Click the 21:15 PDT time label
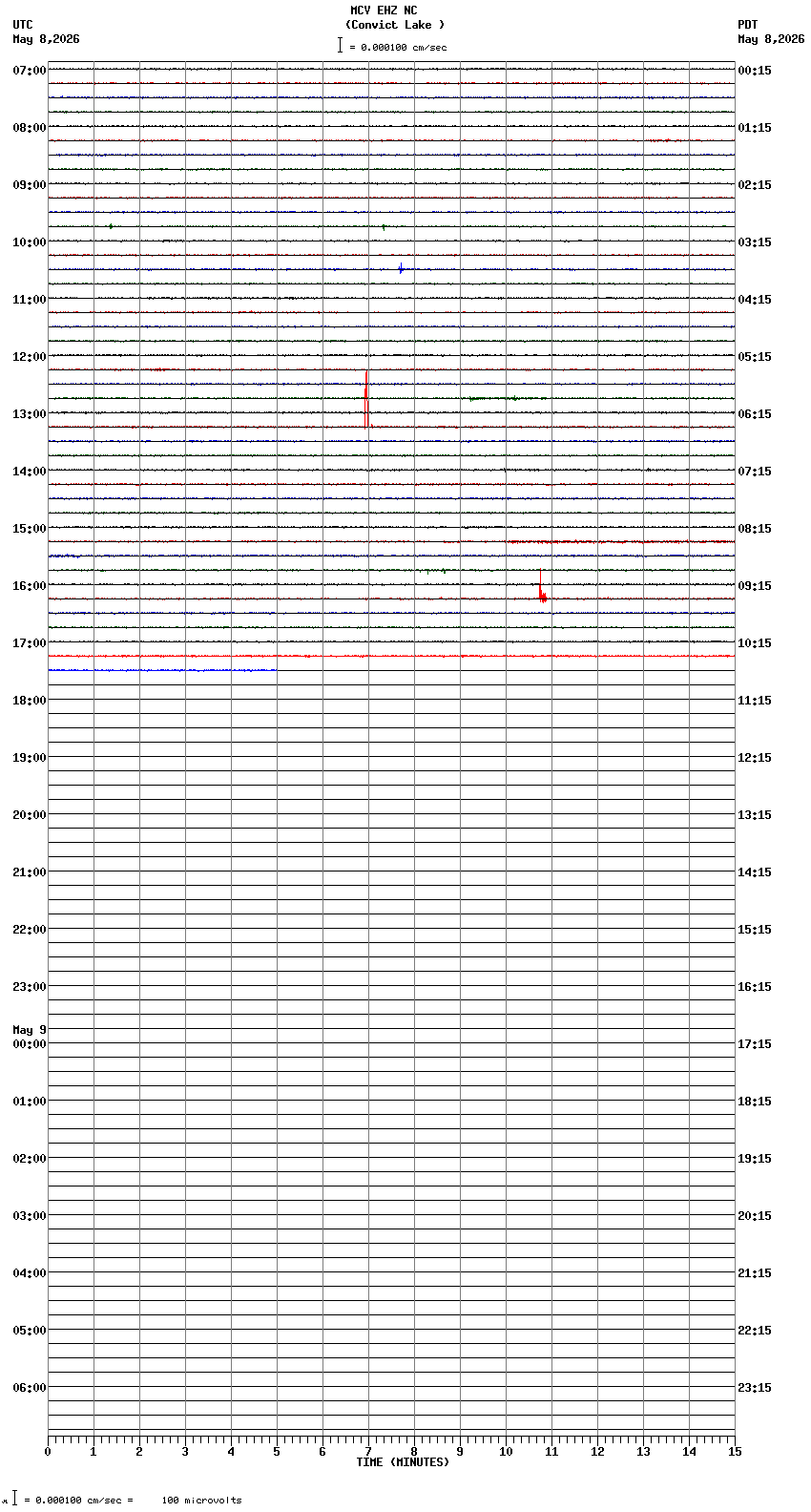This screenshot has height=1512, width=811. click(x=755, y=1273)
